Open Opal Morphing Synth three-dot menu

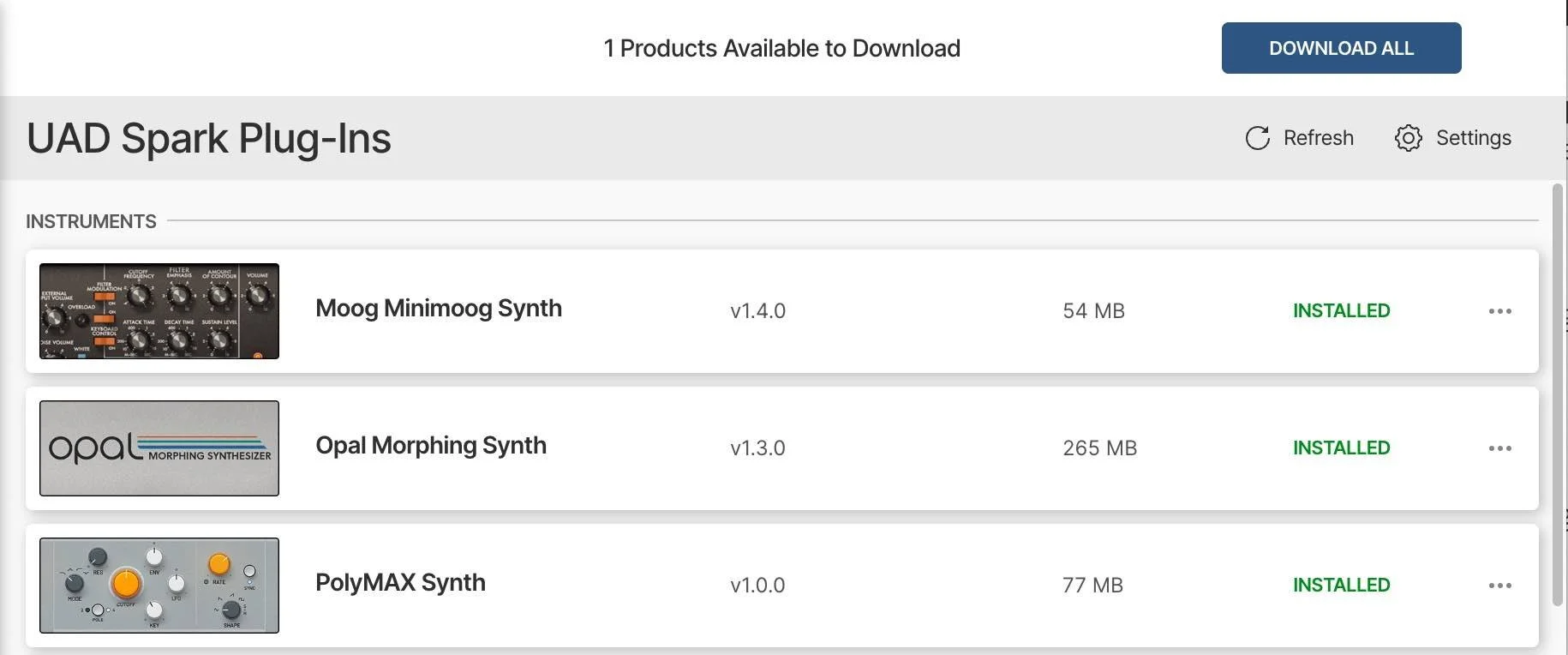(x=1499, y=448)
